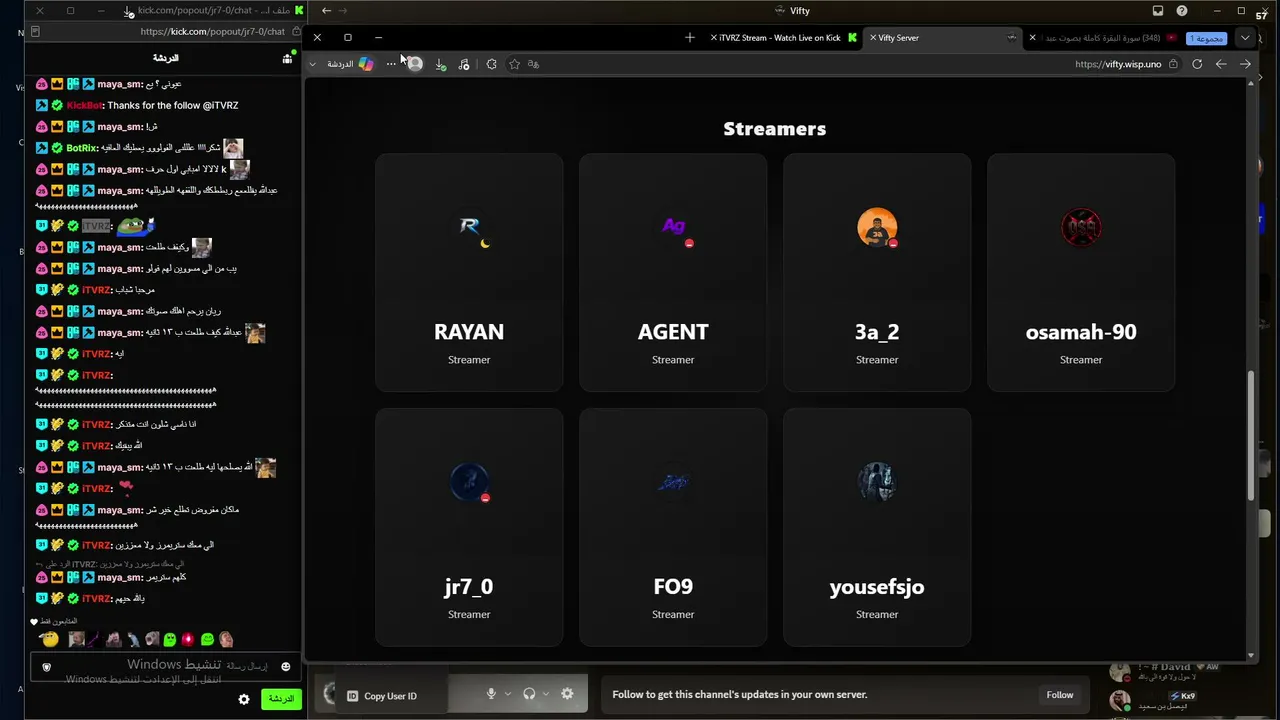1280x720 pixels.
Task: Open the translate page icon
Action: [534, 64]
